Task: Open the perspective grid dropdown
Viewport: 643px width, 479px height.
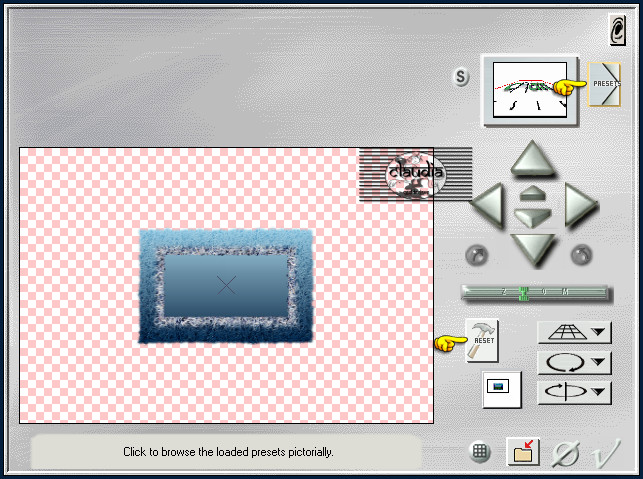Action: click(x=574, y=332)
